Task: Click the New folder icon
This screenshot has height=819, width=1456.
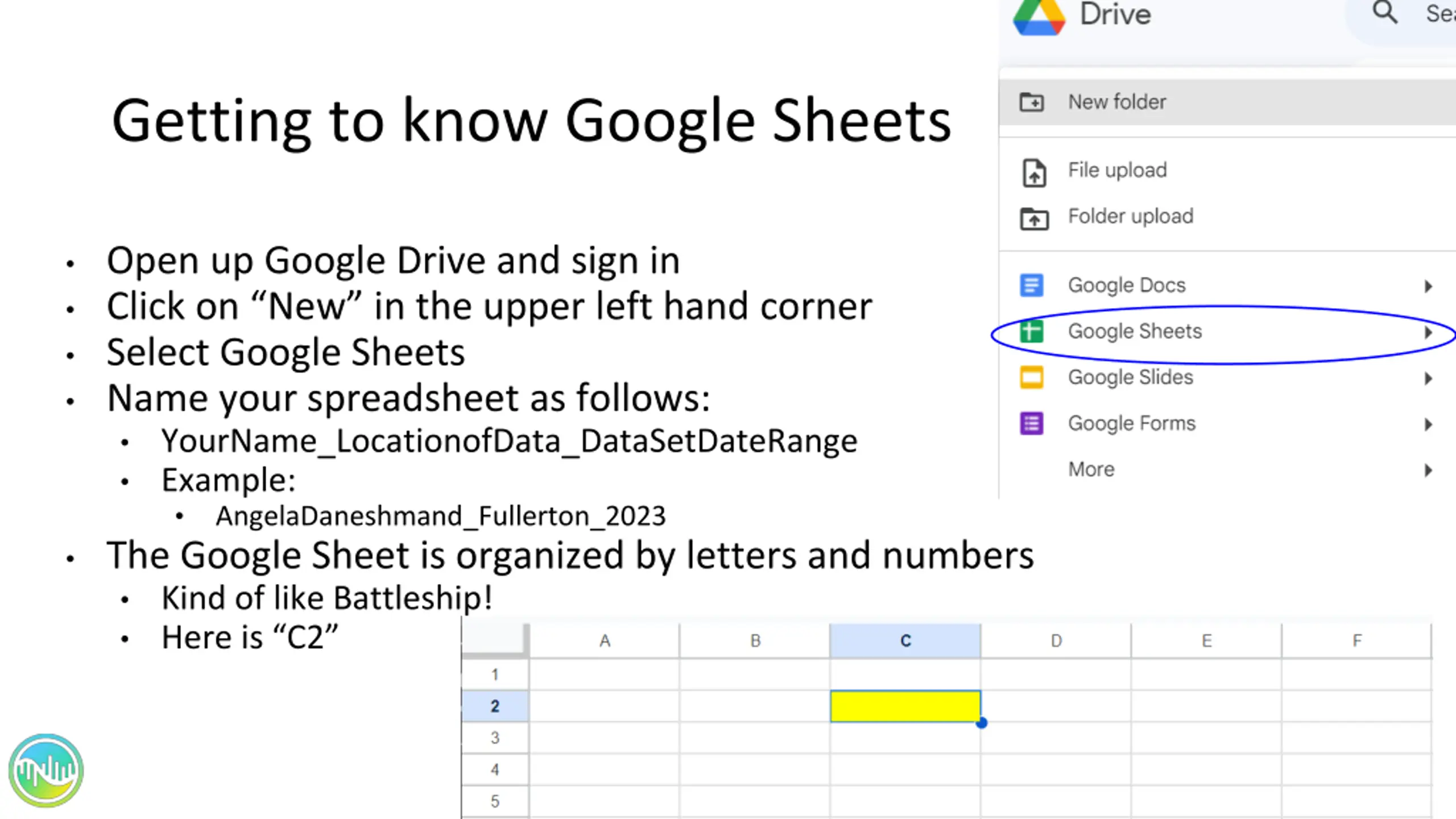Action: [1032, 102]
